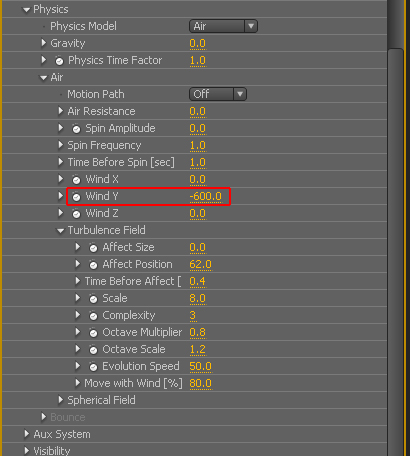Expand Physics Time Factor property

(x=43, y=60)
